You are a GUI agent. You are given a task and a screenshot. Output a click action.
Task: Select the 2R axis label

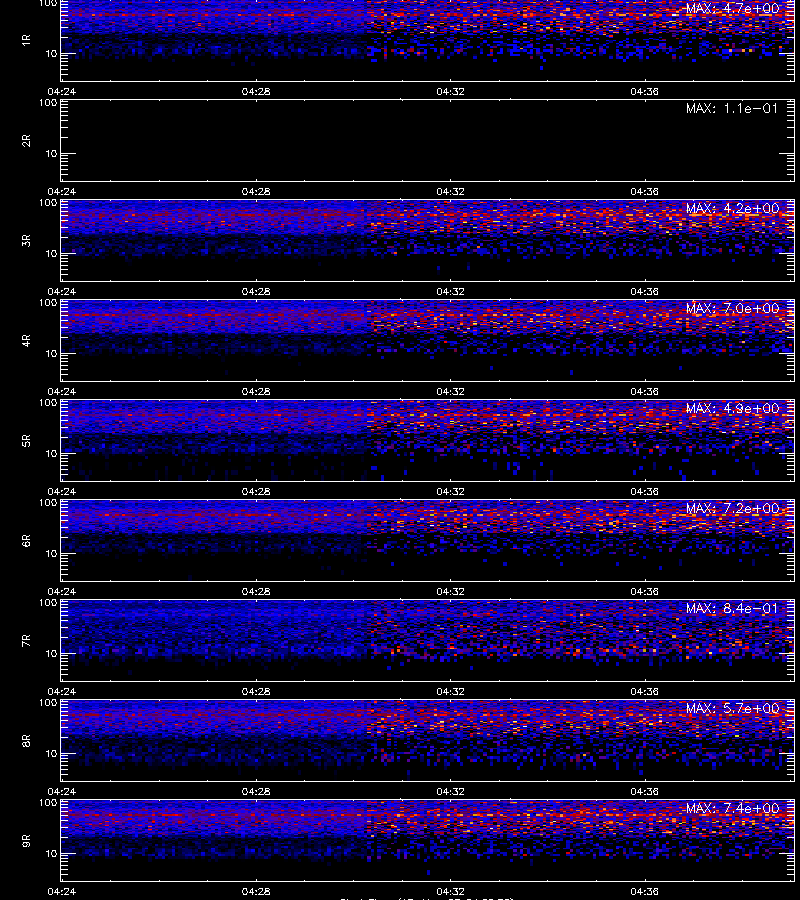pyautogui.click(x=26, y=140)
